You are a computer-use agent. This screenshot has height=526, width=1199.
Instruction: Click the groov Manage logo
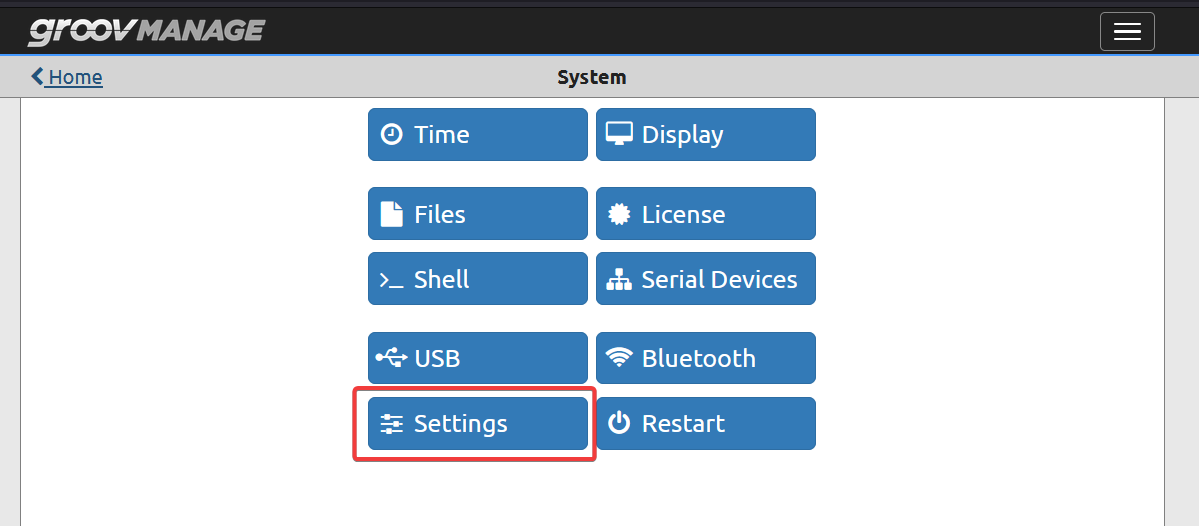146,31
